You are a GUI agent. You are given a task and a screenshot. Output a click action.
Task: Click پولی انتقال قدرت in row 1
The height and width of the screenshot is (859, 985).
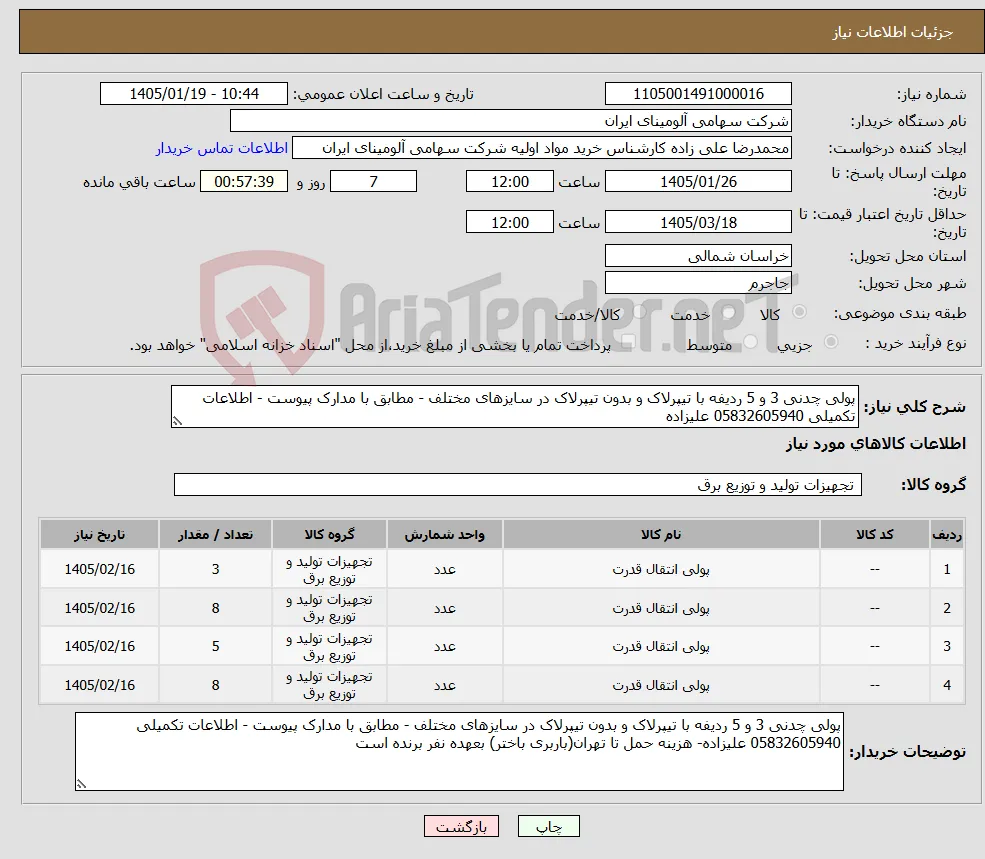661,569
